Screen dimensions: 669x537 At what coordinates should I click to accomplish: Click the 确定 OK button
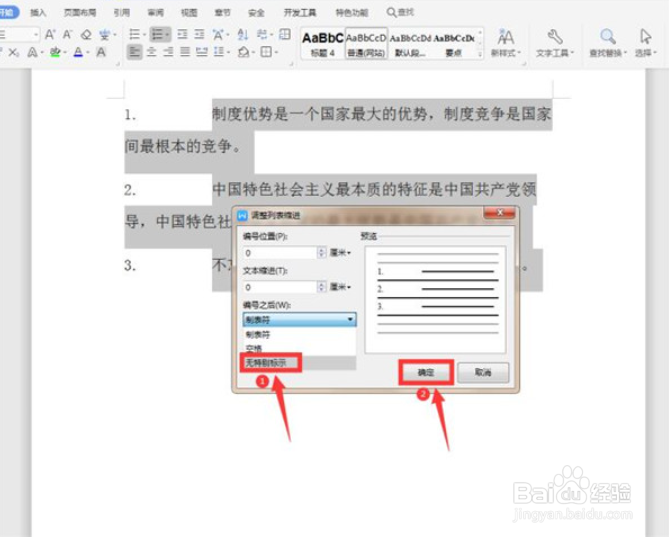[x=425, y=373]
